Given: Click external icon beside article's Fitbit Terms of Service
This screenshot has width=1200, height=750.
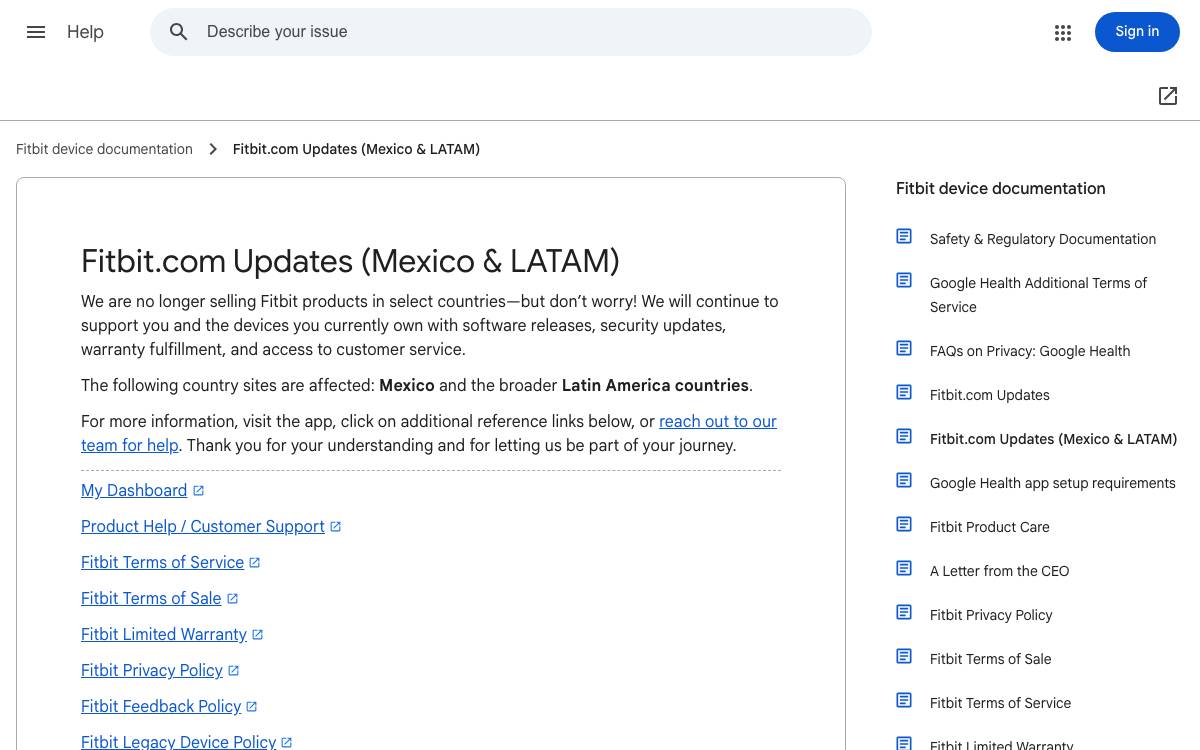Looking at the screenshot, I should 254,563.
